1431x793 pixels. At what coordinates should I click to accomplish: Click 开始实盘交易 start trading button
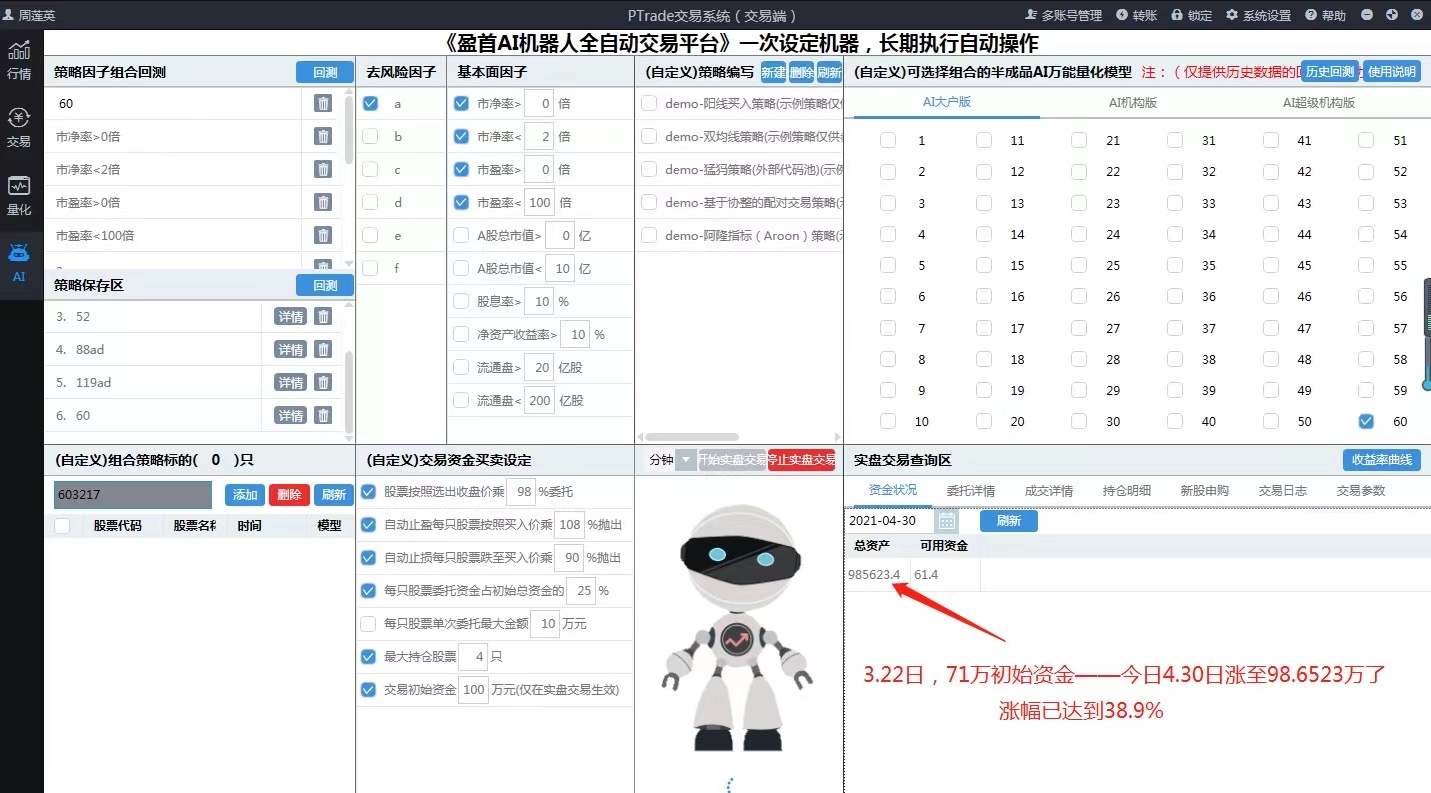732,460
